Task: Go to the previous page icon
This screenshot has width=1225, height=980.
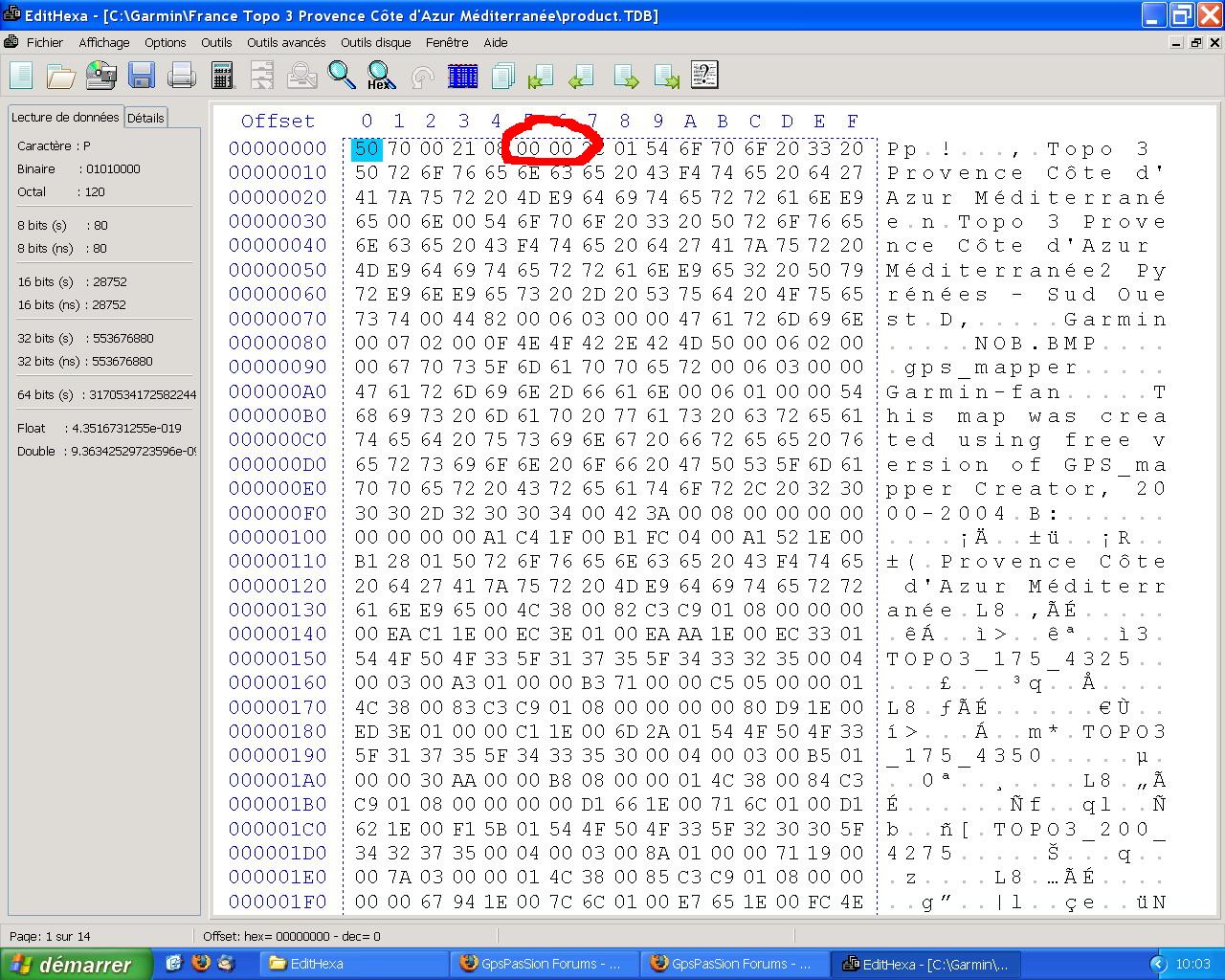Action: (x=581, y=77)
